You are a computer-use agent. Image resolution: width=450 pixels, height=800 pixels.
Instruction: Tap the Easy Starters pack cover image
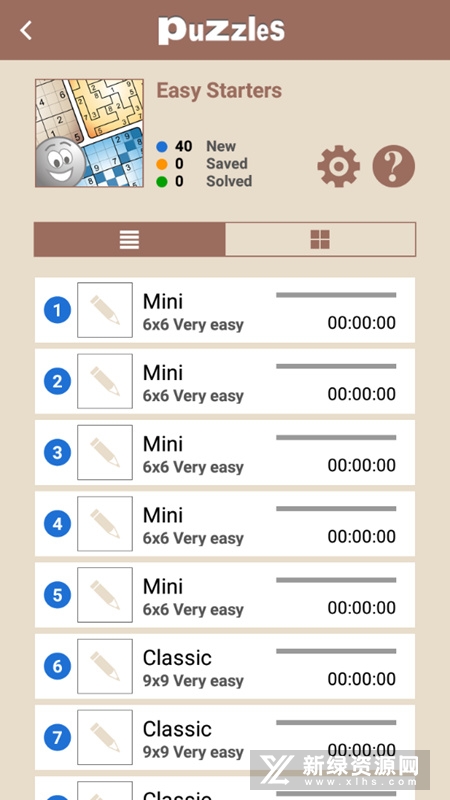point(89,133)
